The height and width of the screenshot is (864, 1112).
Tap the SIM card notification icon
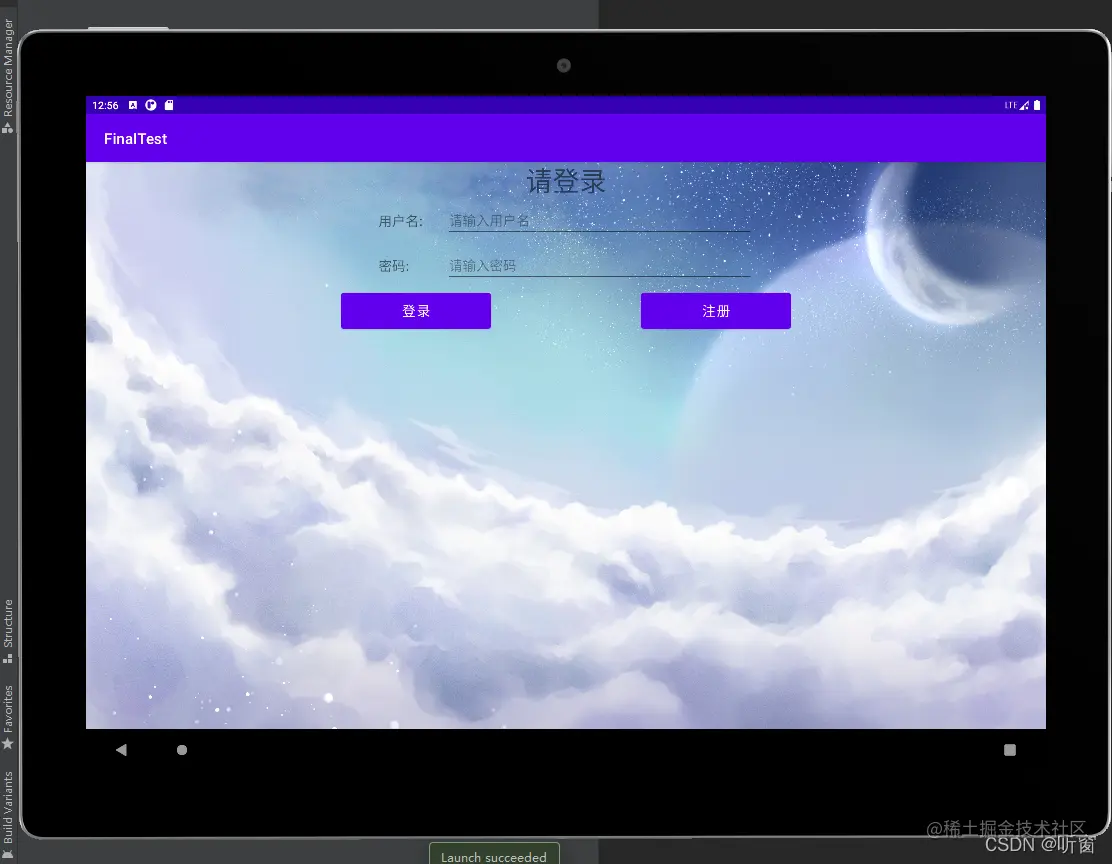pos(168,105)
